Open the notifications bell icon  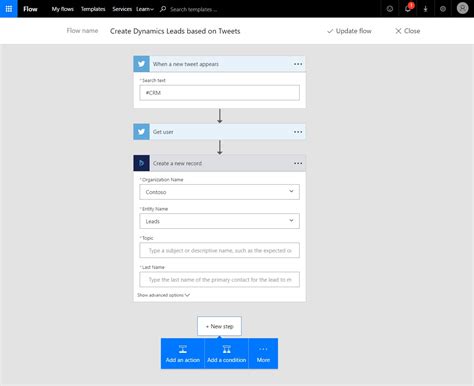[x=408, y=9]
